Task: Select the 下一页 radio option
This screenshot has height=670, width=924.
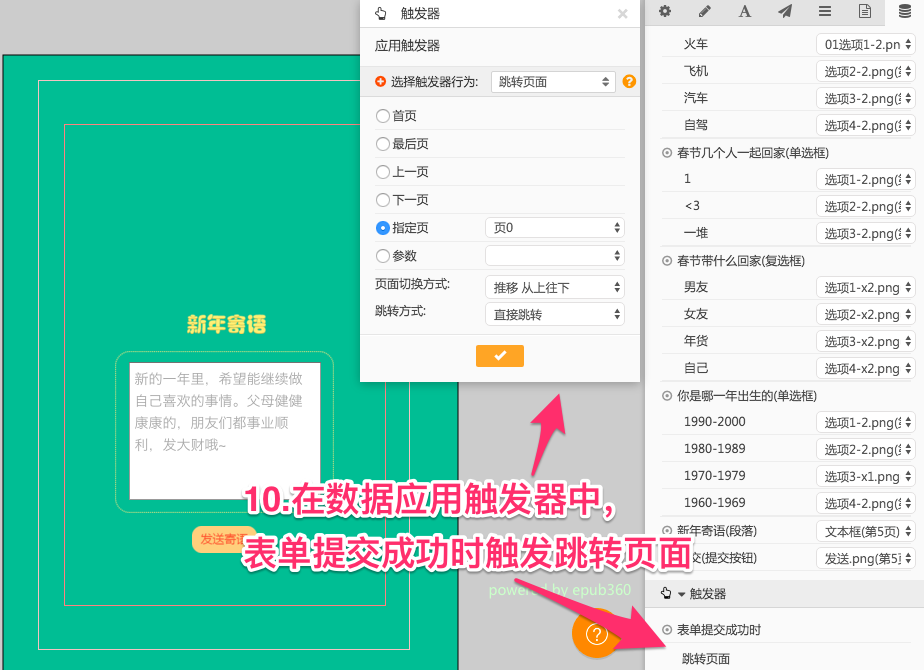Action: 383,200
